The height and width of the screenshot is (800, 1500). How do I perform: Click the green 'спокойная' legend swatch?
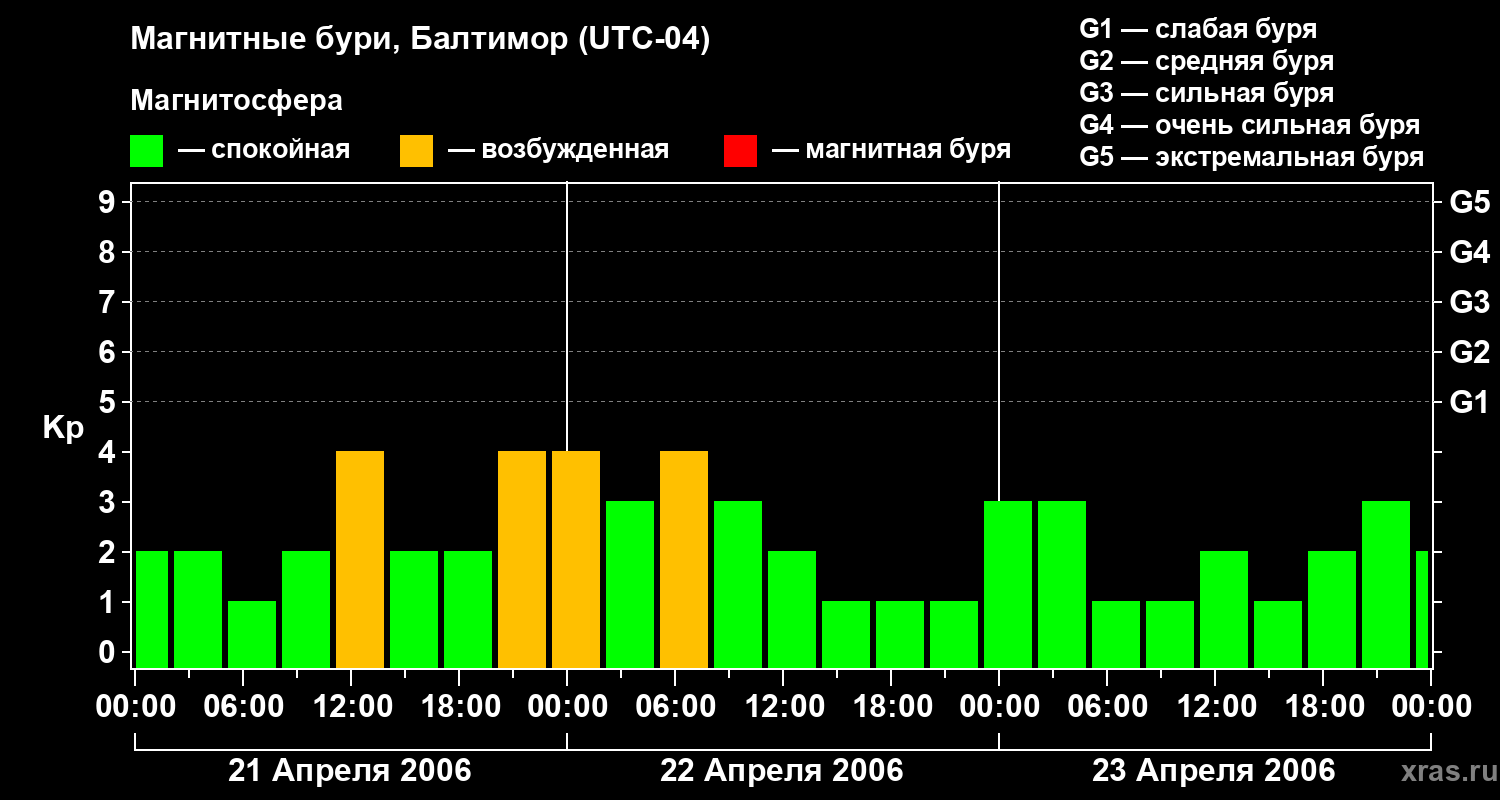(146, 151)
